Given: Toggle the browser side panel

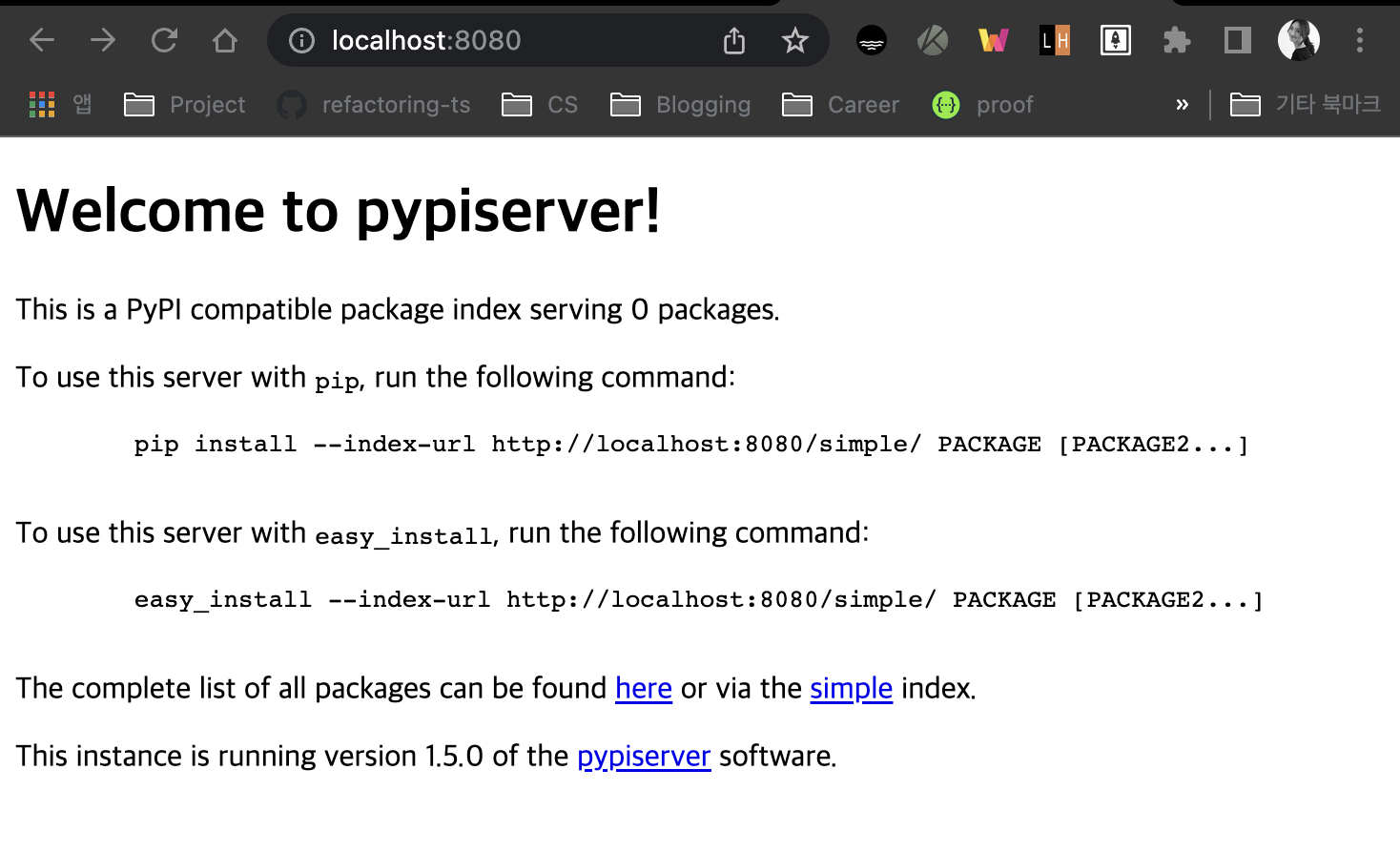Looking at the screenshot, I should (x=1238, y=40).
